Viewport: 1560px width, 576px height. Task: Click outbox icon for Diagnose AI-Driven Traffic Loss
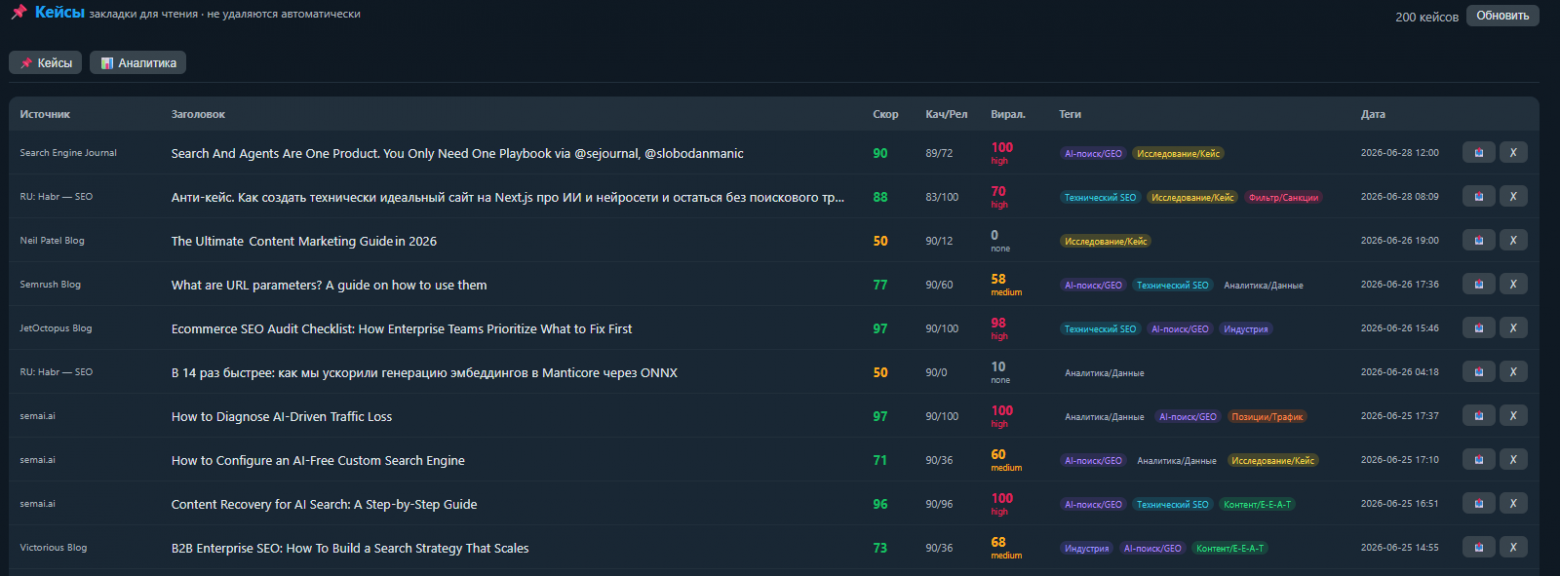pos(1478,416)
